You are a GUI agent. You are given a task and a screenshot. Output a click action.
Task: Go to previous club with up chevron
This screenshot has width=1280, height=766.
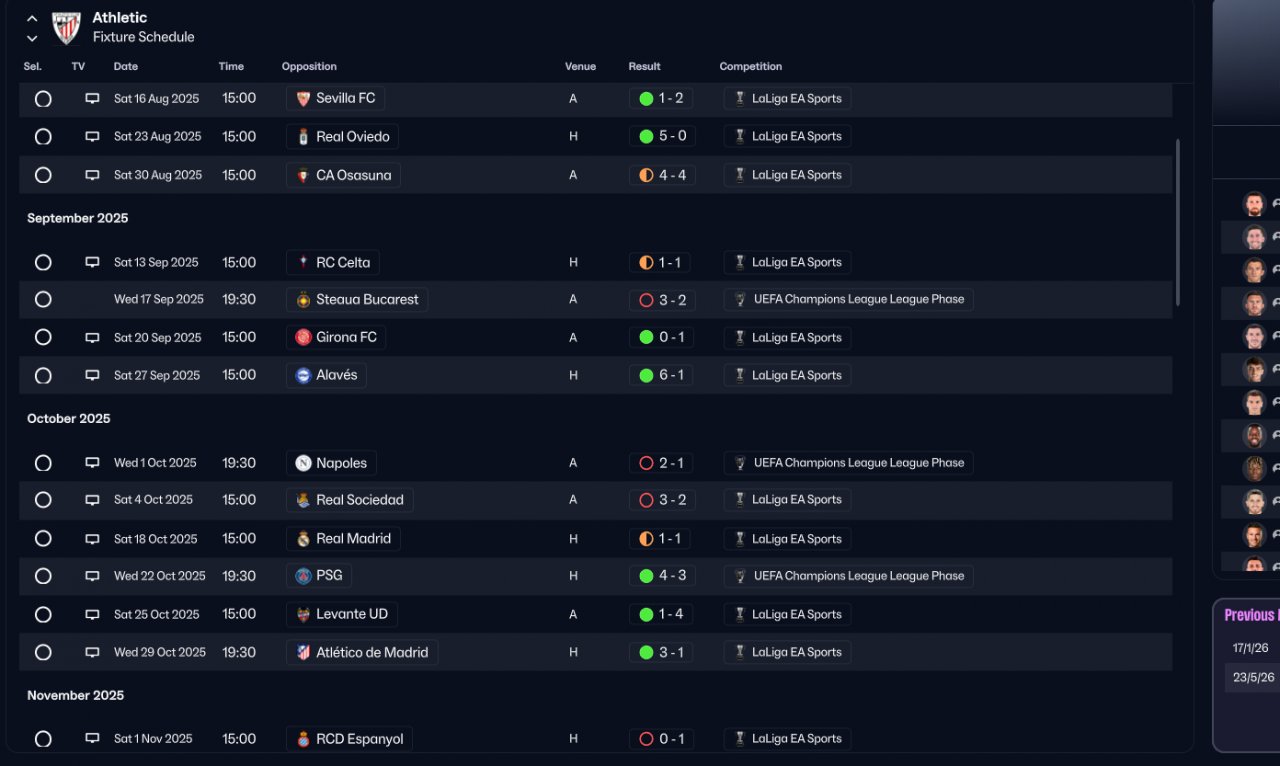click(32, 18)
